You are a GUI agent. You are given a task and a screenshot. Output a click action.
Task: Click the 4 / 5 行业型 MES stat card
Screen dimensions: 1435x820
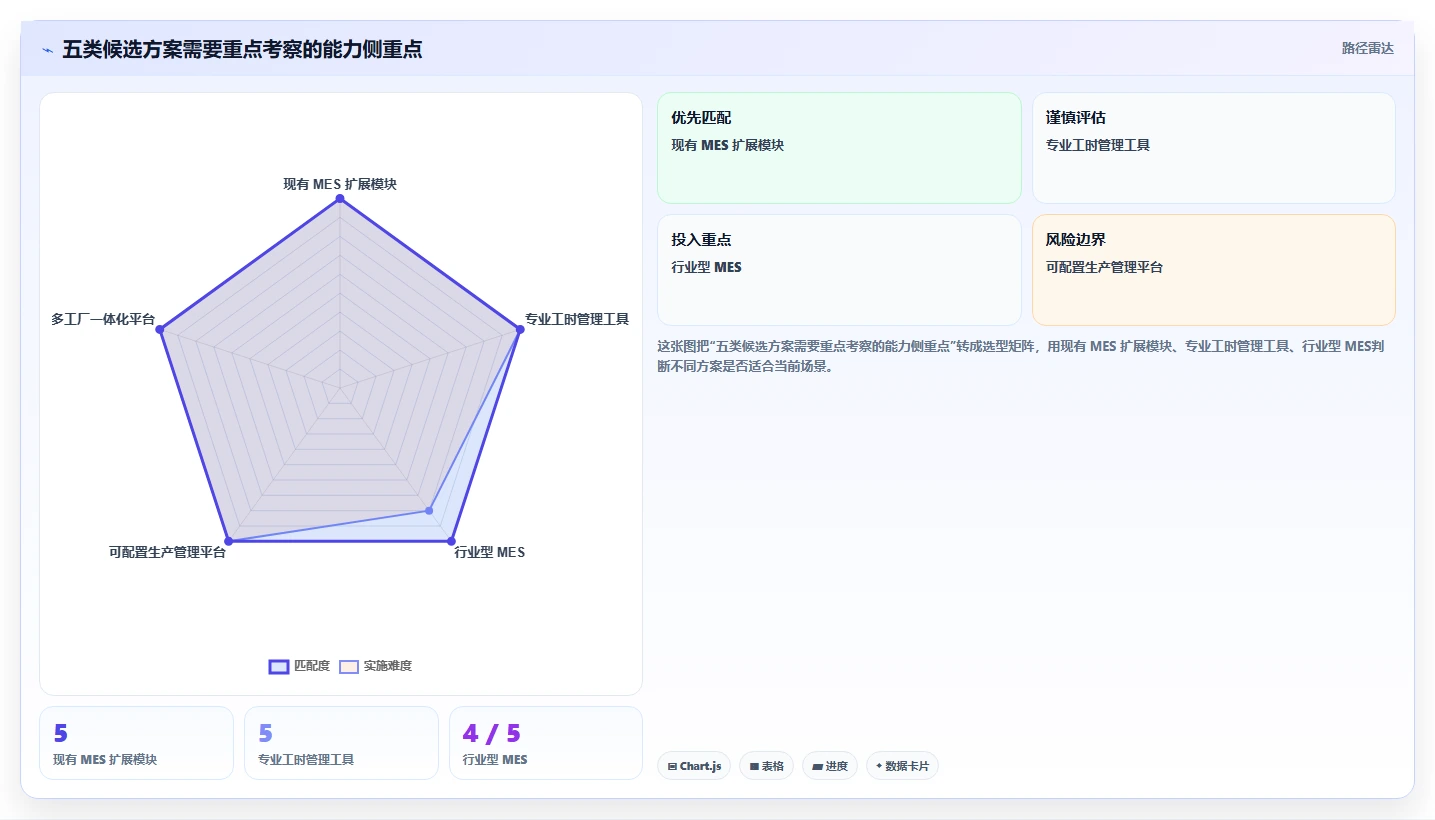(546, 743)
